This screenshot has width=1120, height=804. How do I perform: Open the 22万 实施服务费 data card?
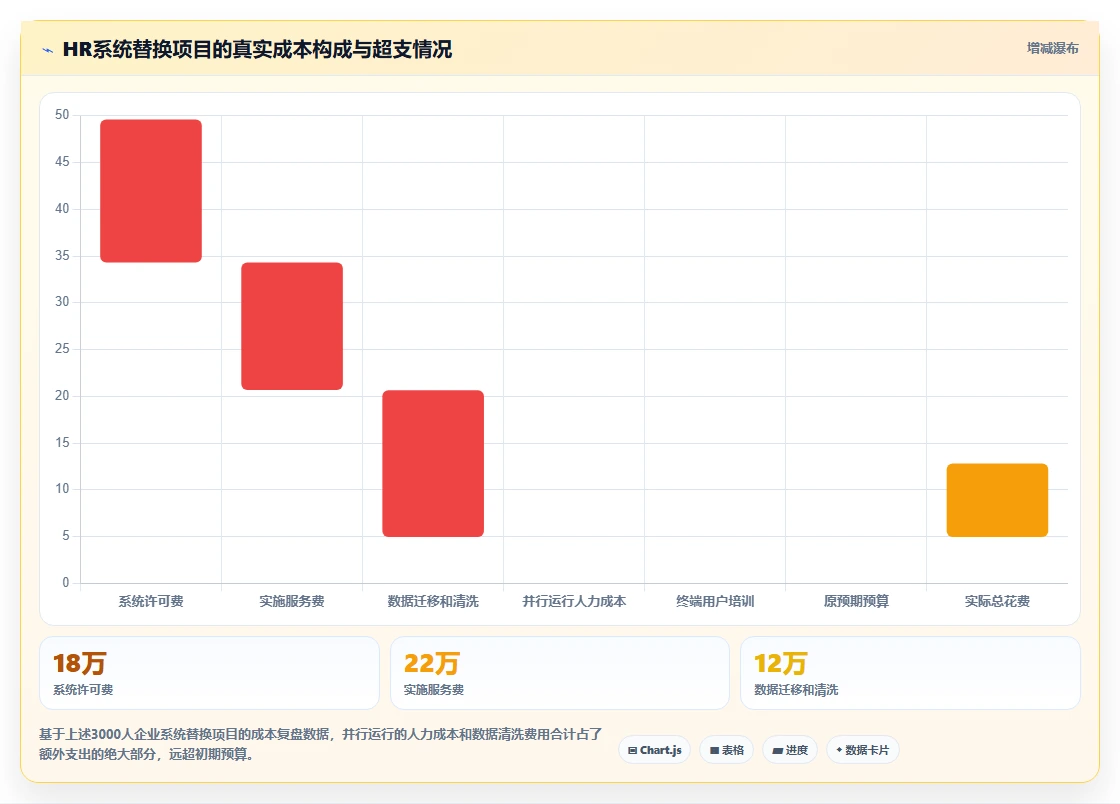[x=559, y=673]
